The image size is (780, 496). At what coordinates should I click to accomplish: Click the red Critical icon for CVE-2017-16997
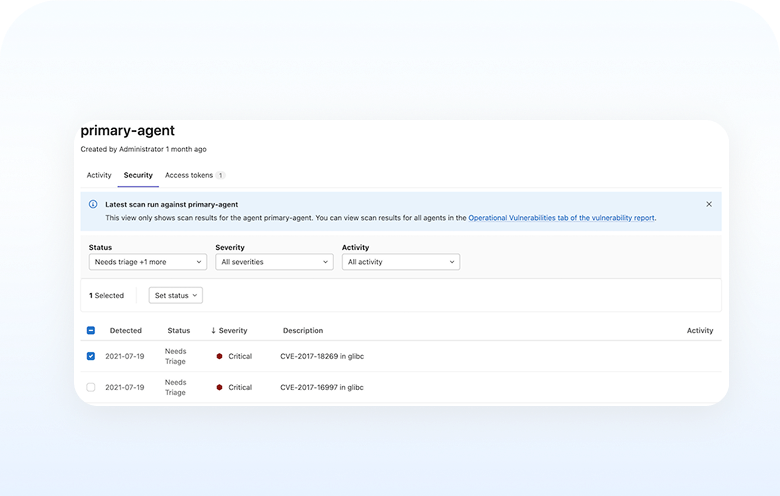(219, 387)
